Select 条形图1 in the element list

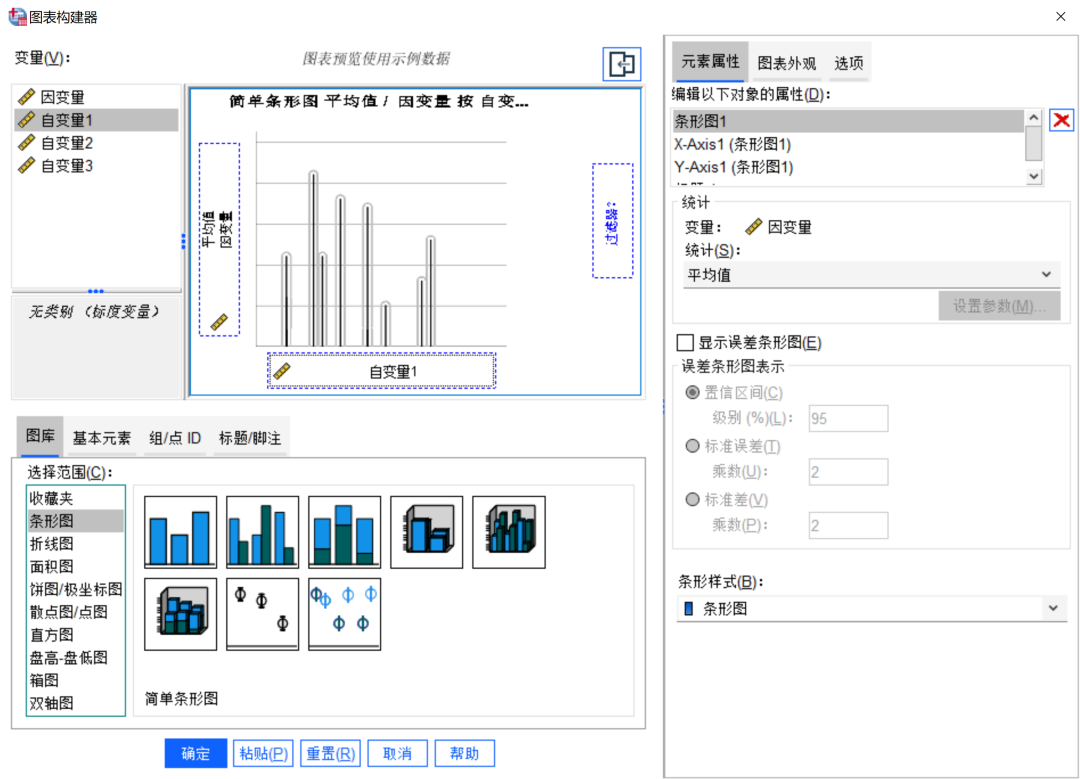848,121
